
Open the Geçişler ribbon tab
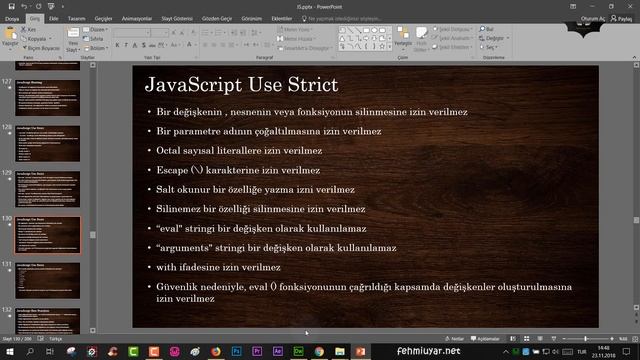coord(103,19)
